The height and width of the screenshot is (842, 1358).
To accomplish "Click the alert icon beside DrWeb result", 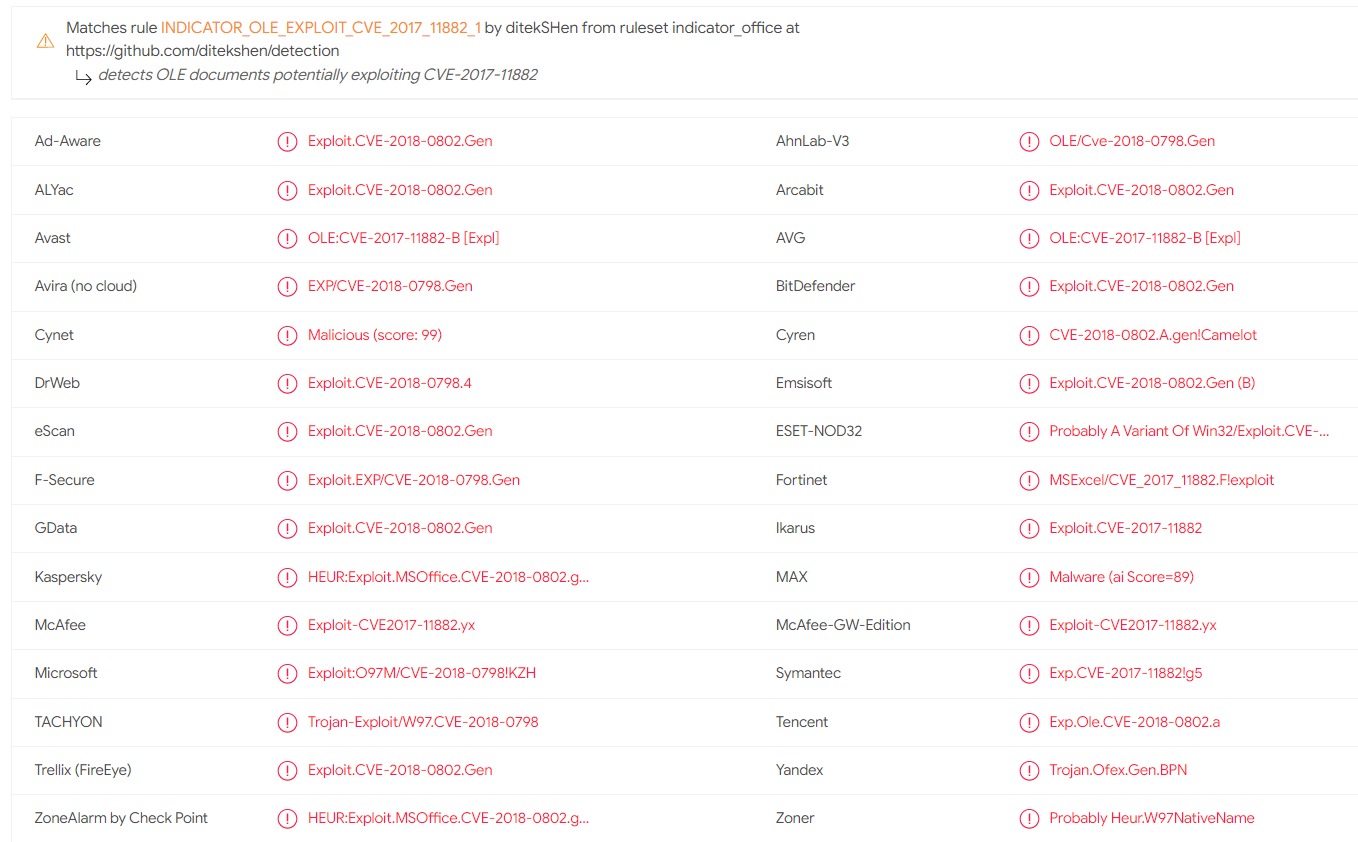I will coord(287,384).
